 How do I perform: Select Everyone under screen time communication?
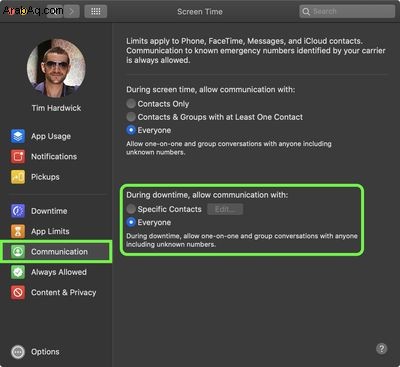pyautogui.click(x=131, y=130)
